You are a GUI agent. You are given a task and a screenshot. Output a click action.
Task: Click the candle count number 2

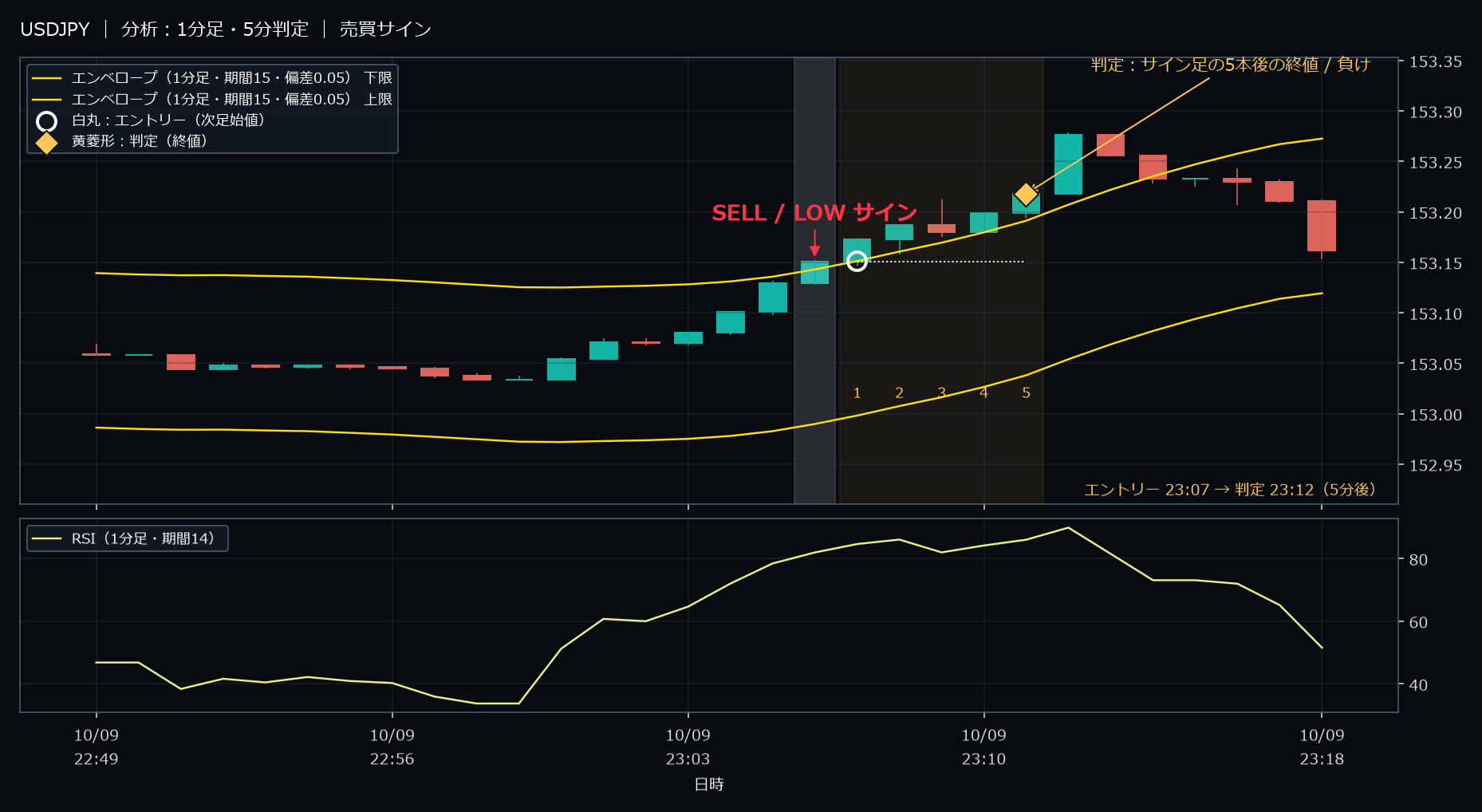[899, 393]
